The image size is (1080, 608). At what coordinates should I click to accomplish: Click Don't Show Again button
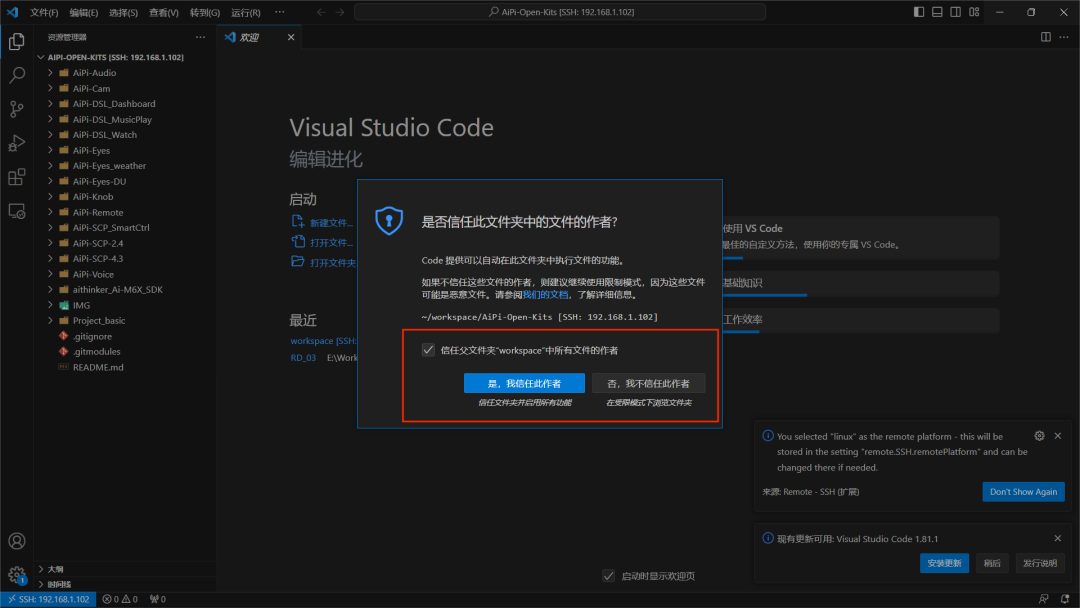pyautogui.click(x=1023, y=492)
